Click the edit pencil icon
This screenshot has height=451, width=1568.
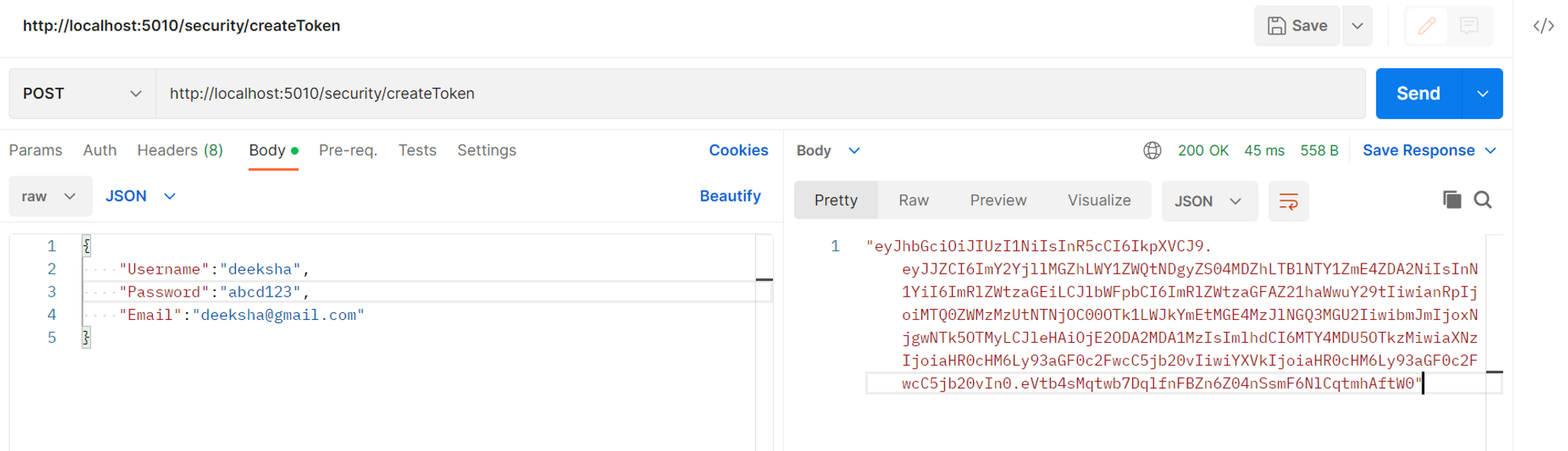coord(1427,26)
